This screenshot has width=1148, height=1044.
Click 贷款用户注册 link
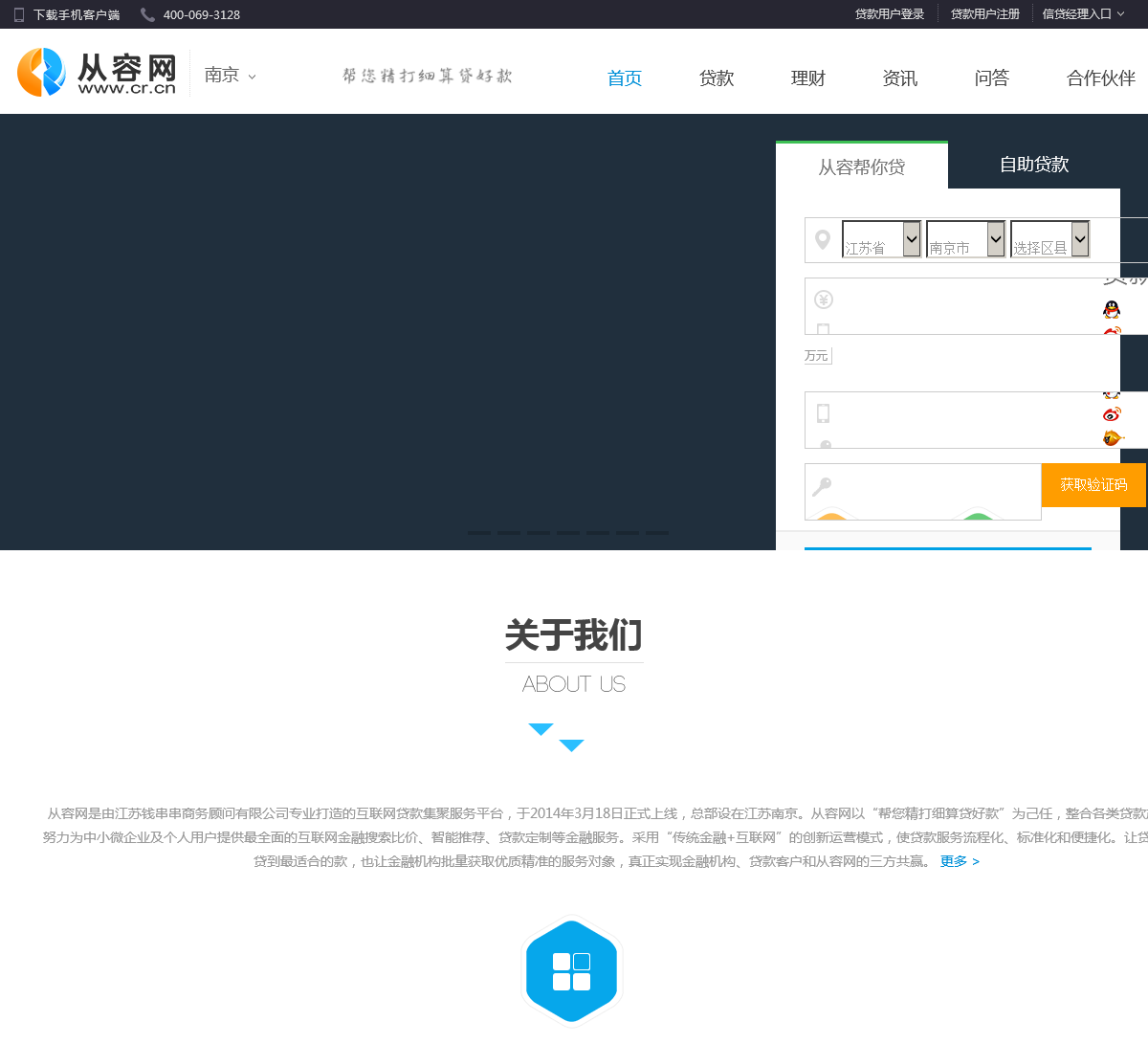pyautogui.click(x=985, y=14)
